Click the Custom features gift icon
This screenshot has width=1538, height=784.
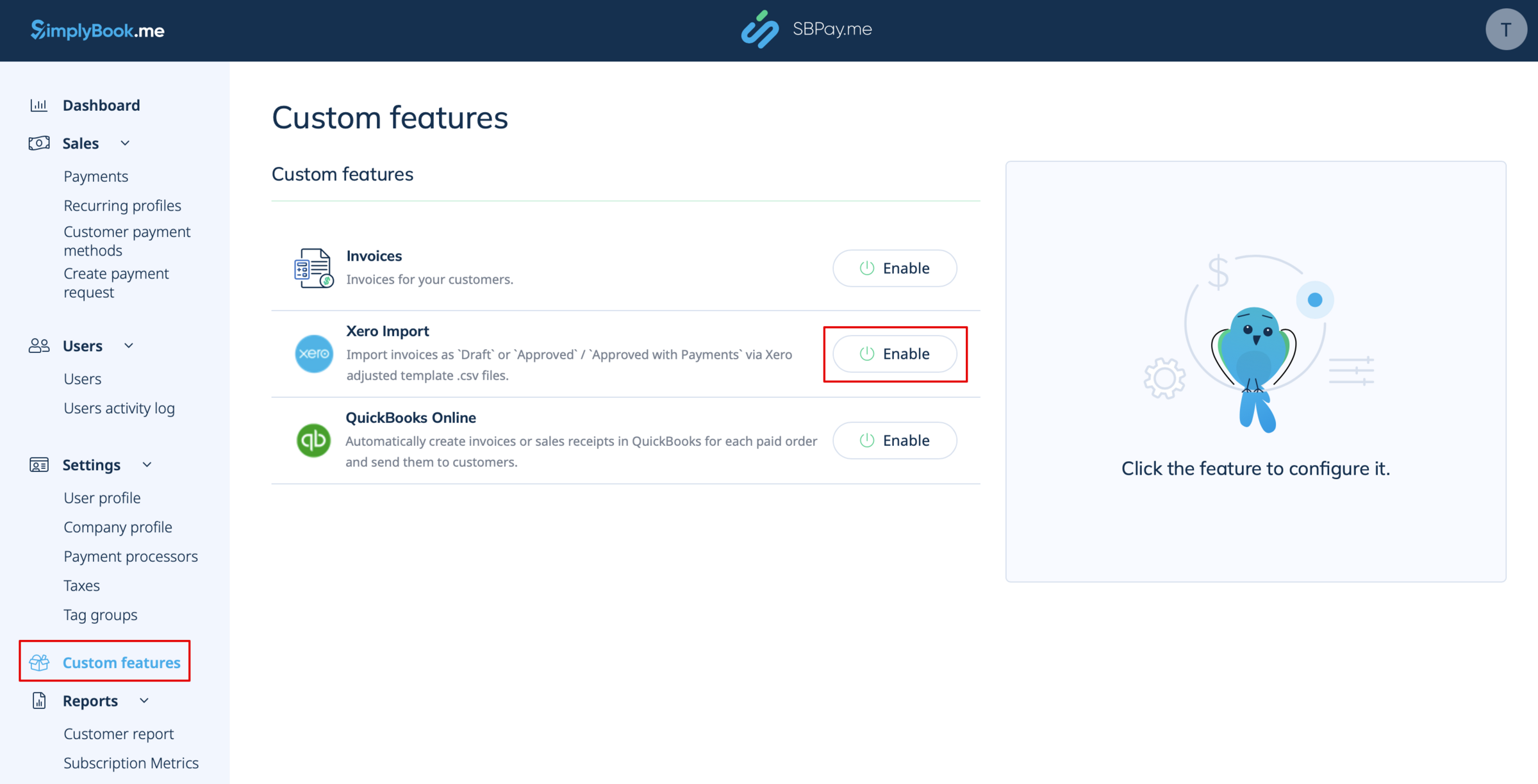point(39,662)
